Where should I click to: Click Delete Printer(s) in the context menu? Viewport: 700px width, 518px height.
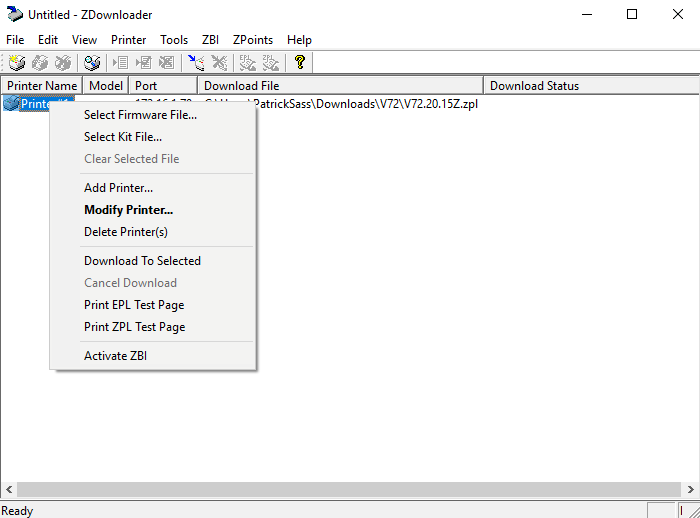coord(125,232)
